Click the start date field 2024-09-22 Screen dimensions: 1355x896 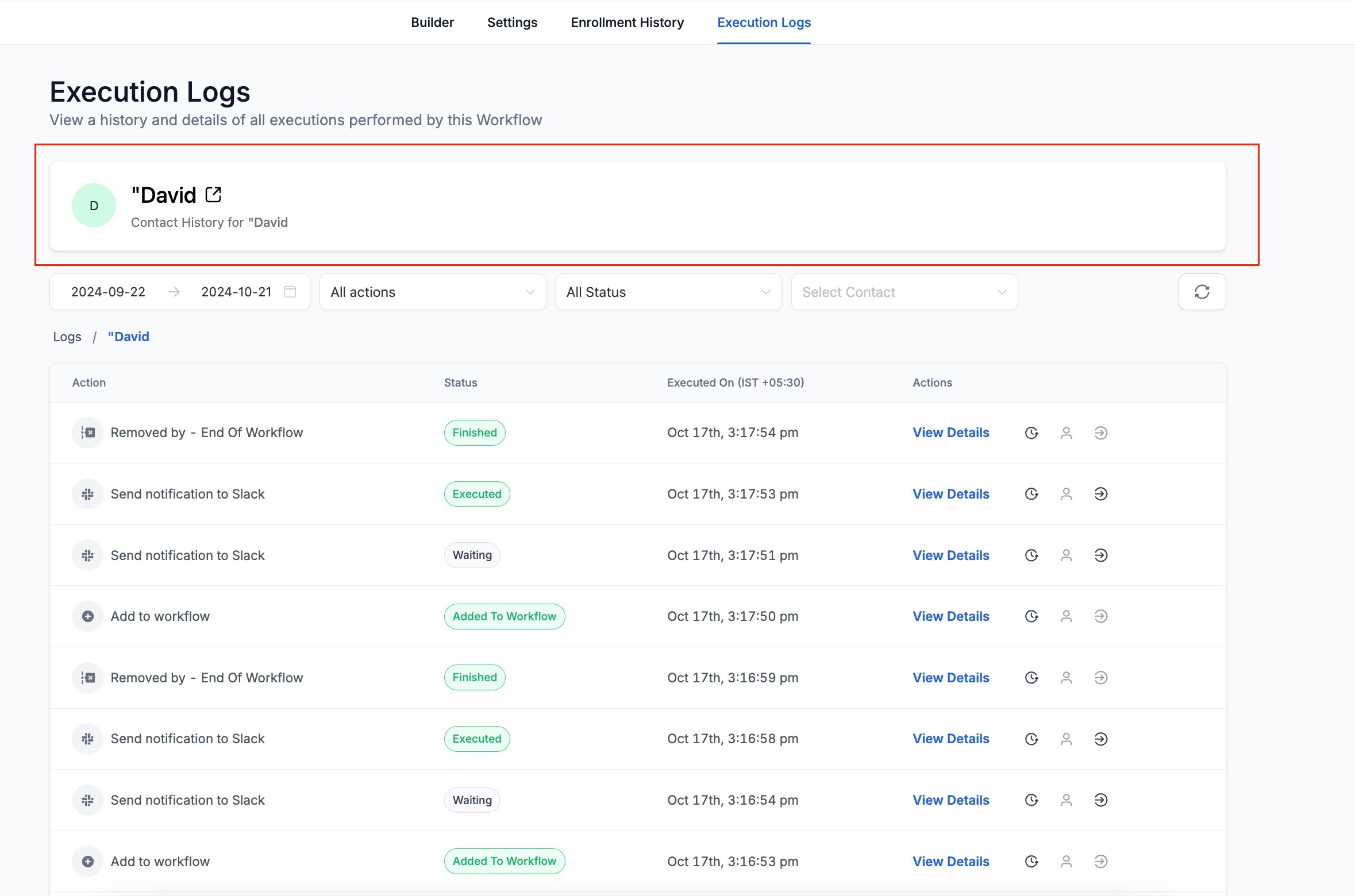point(108,292)
